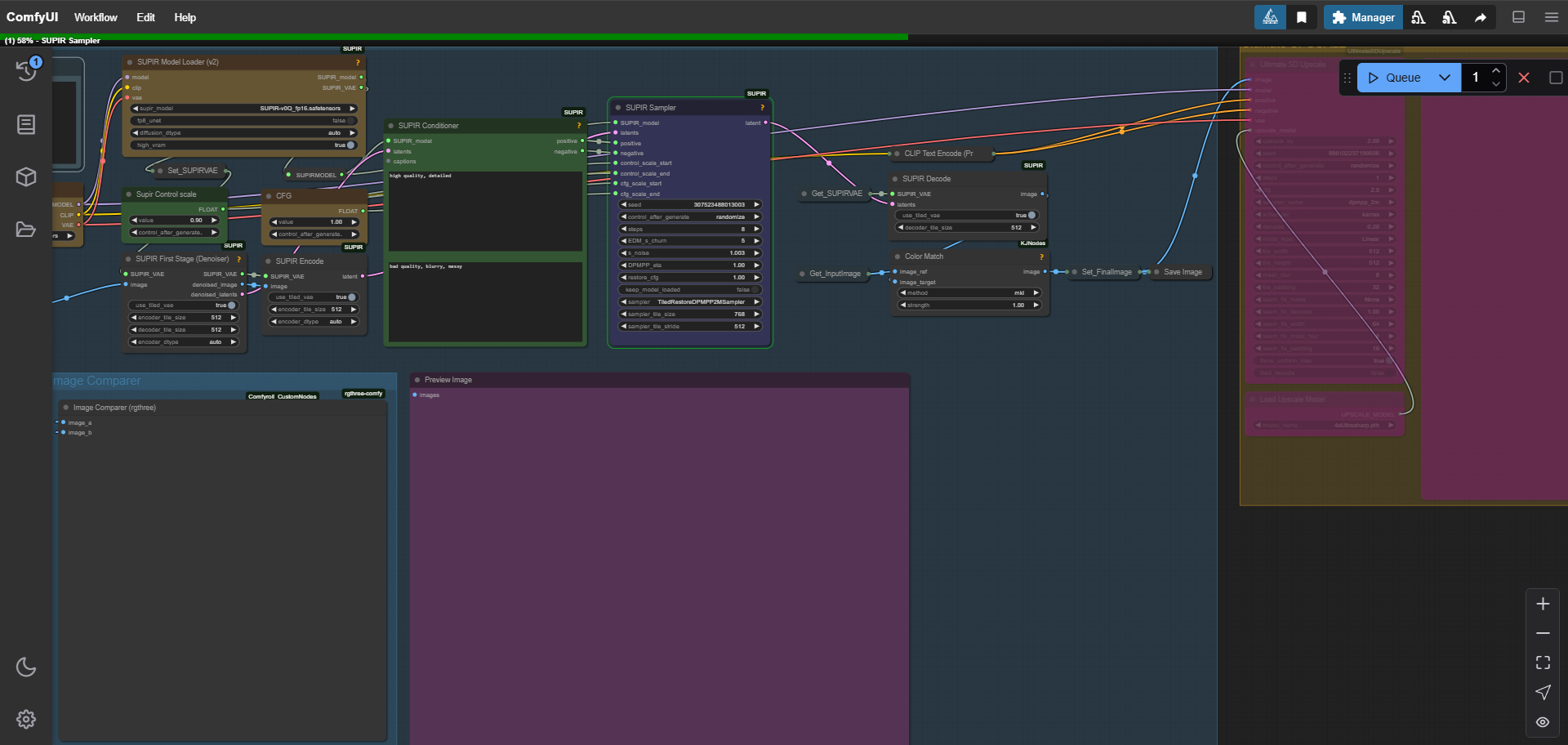Open the Edit menu
This screenshot has height=745, width=1568.
coord(145,17)
